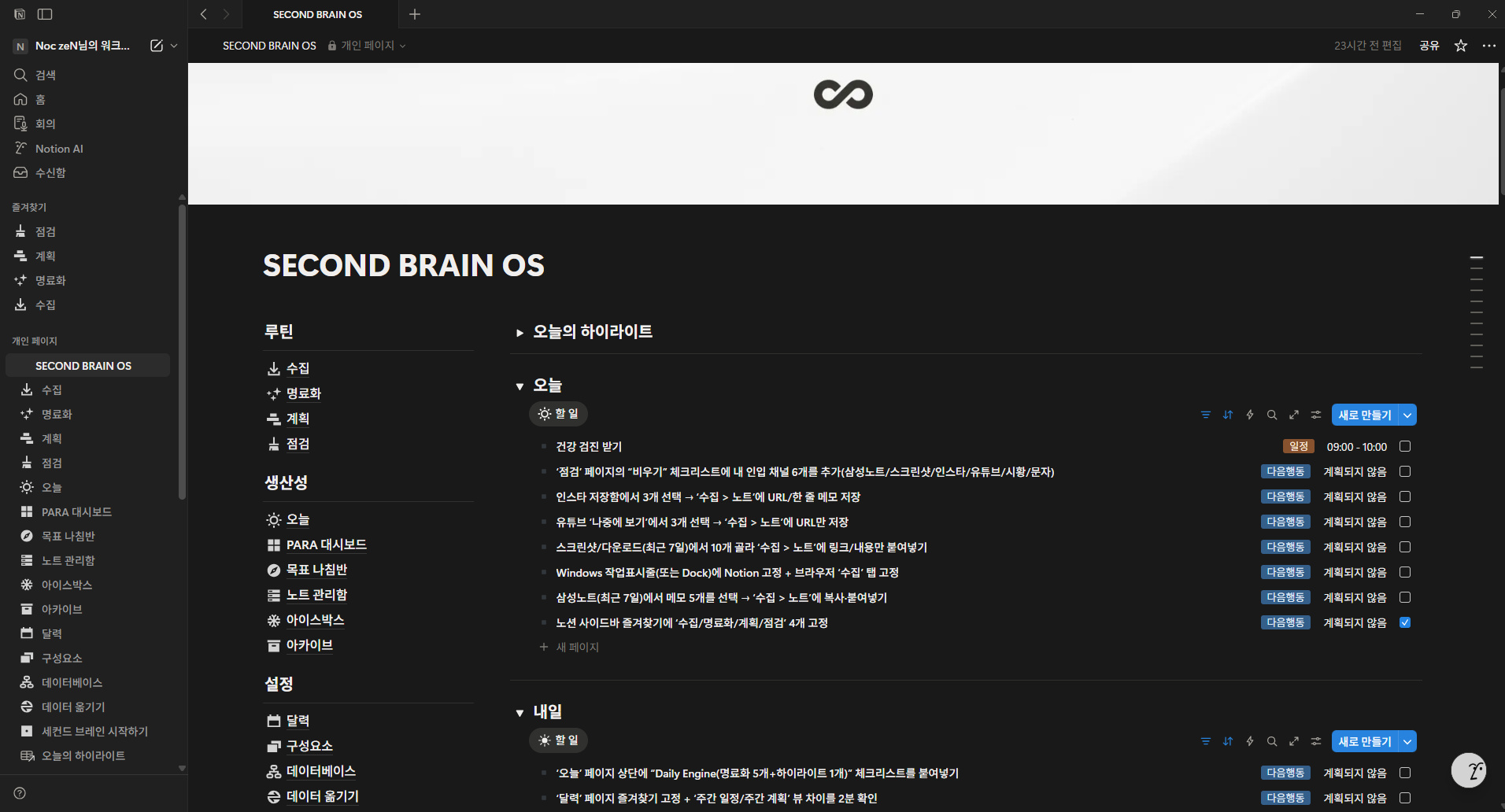This screenshot has height=812, width=1505.
Task: Click the 공유 share button
Action: coord(1429,46)
